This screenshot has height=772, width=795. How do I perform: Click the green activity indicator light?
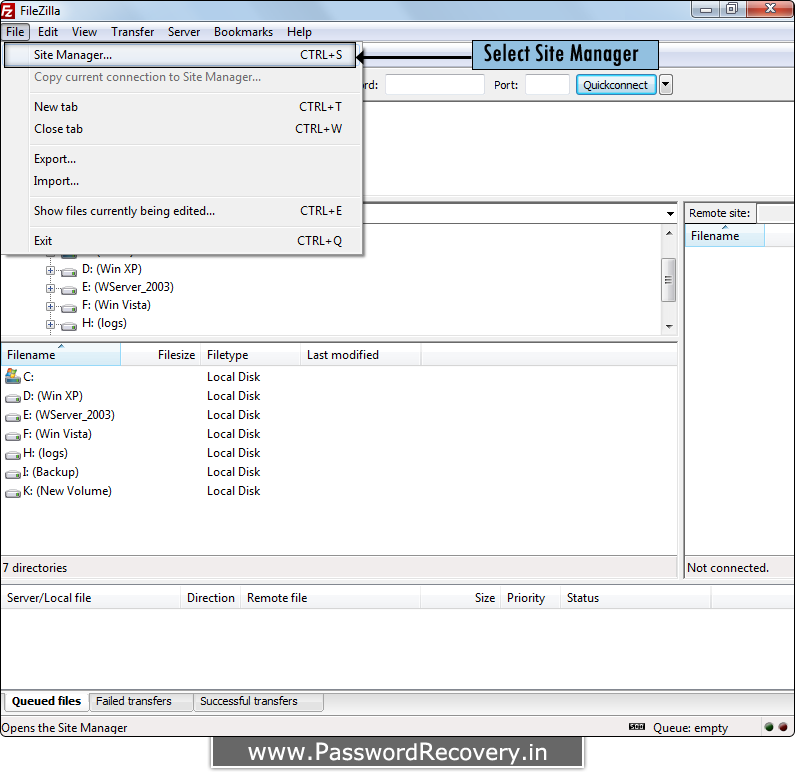tap(769, 727)
